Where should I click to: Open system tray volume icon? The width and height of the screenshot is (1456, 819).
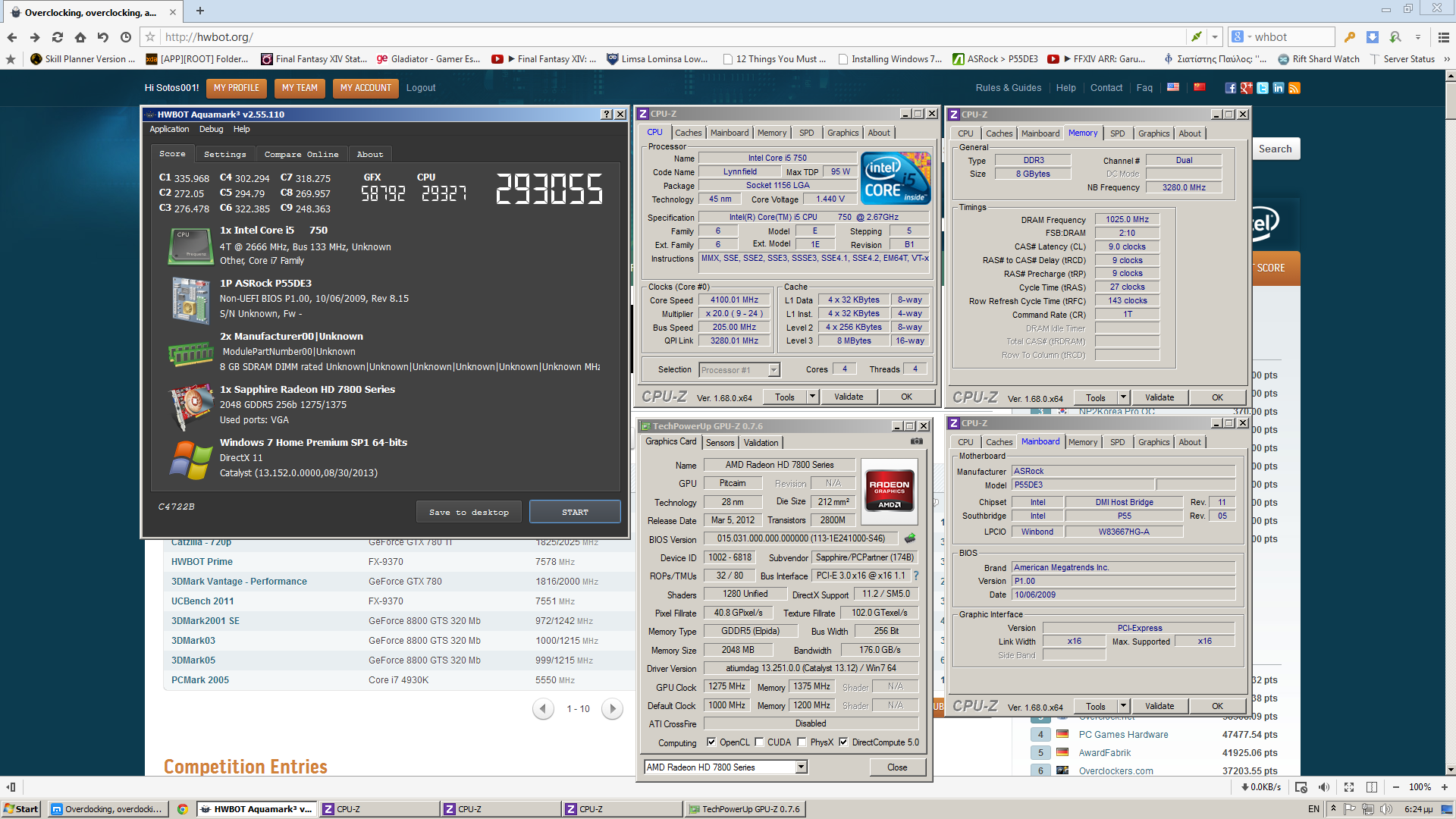tap(1386, 809)
